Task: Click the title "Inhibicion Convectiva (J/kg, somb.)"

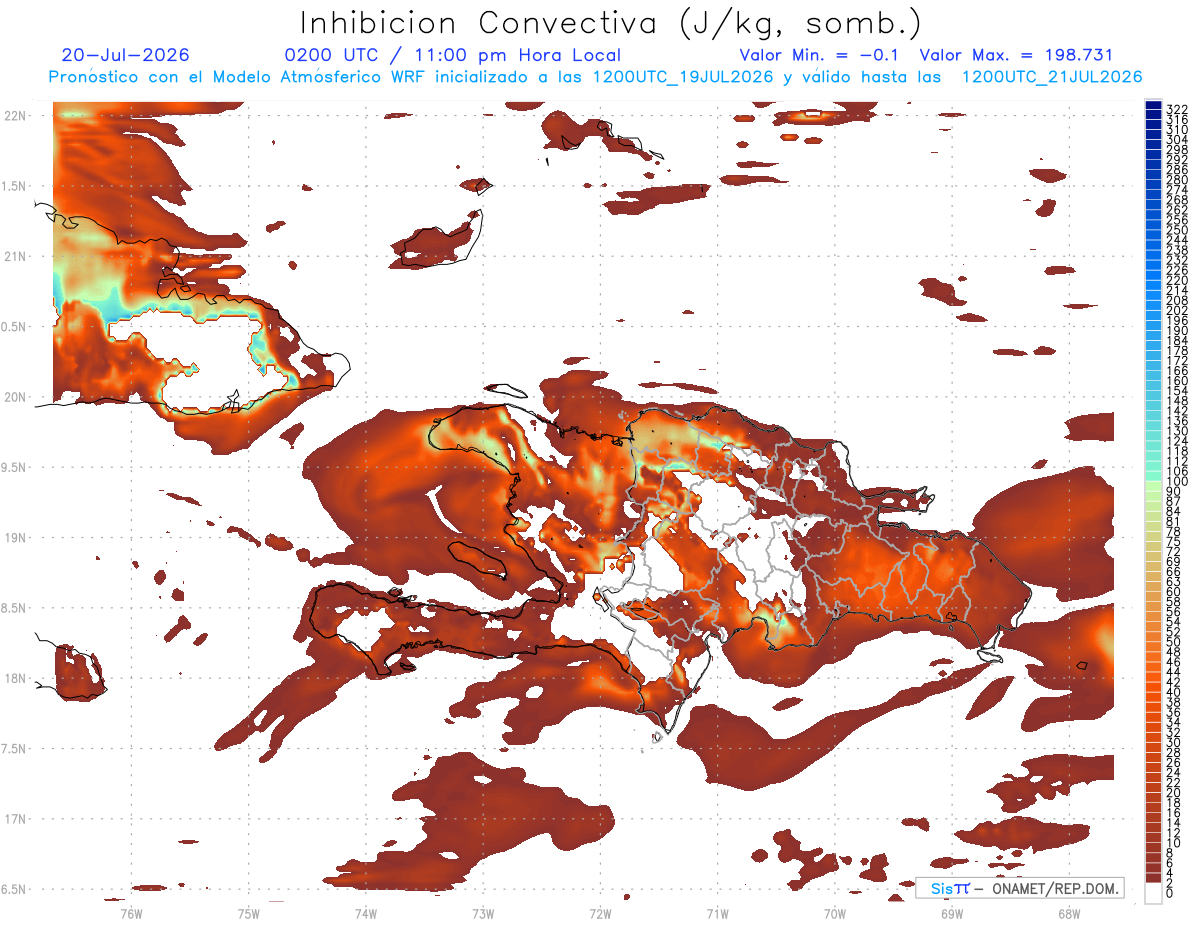Action: pos(610,23)
